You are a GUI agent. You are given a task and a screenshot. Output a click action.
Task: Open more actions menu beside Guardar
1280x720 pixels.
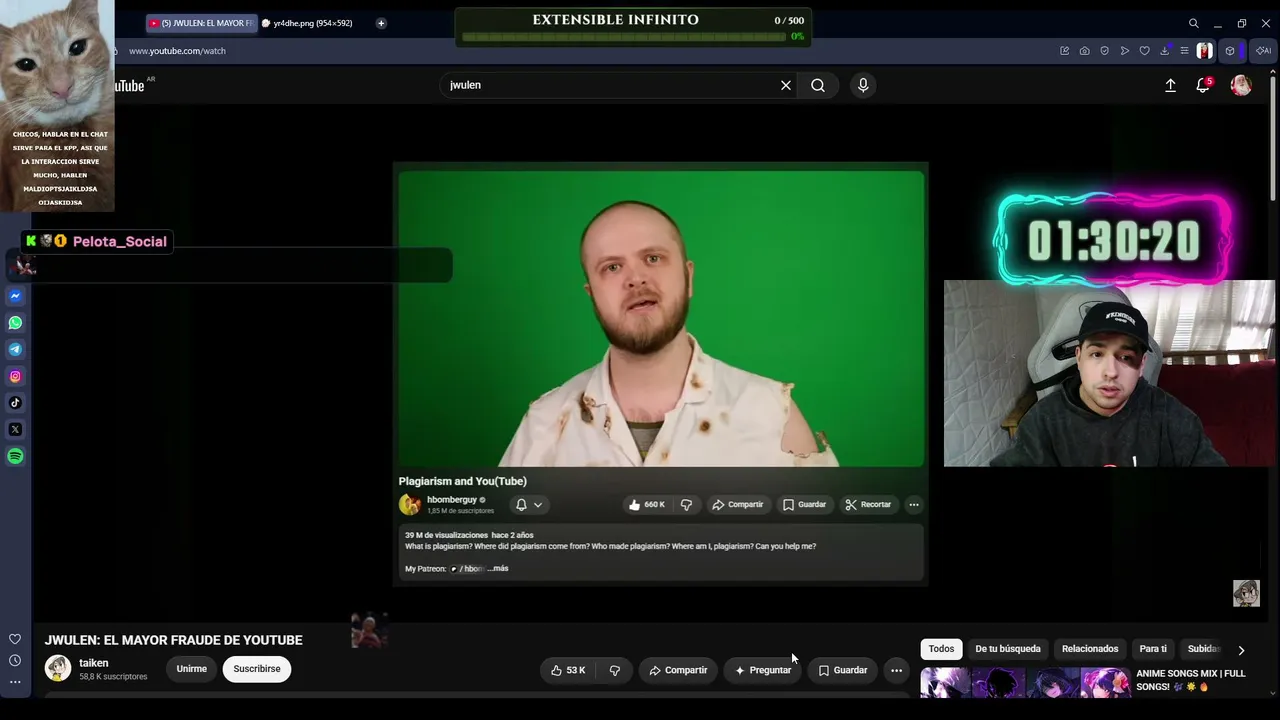[897, 670]
